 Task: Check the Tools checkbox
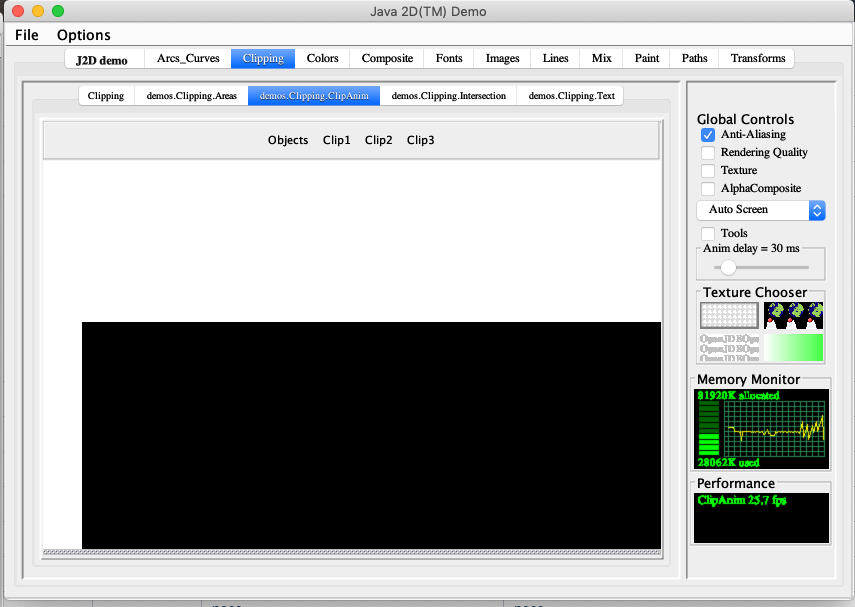click(708, 233)
